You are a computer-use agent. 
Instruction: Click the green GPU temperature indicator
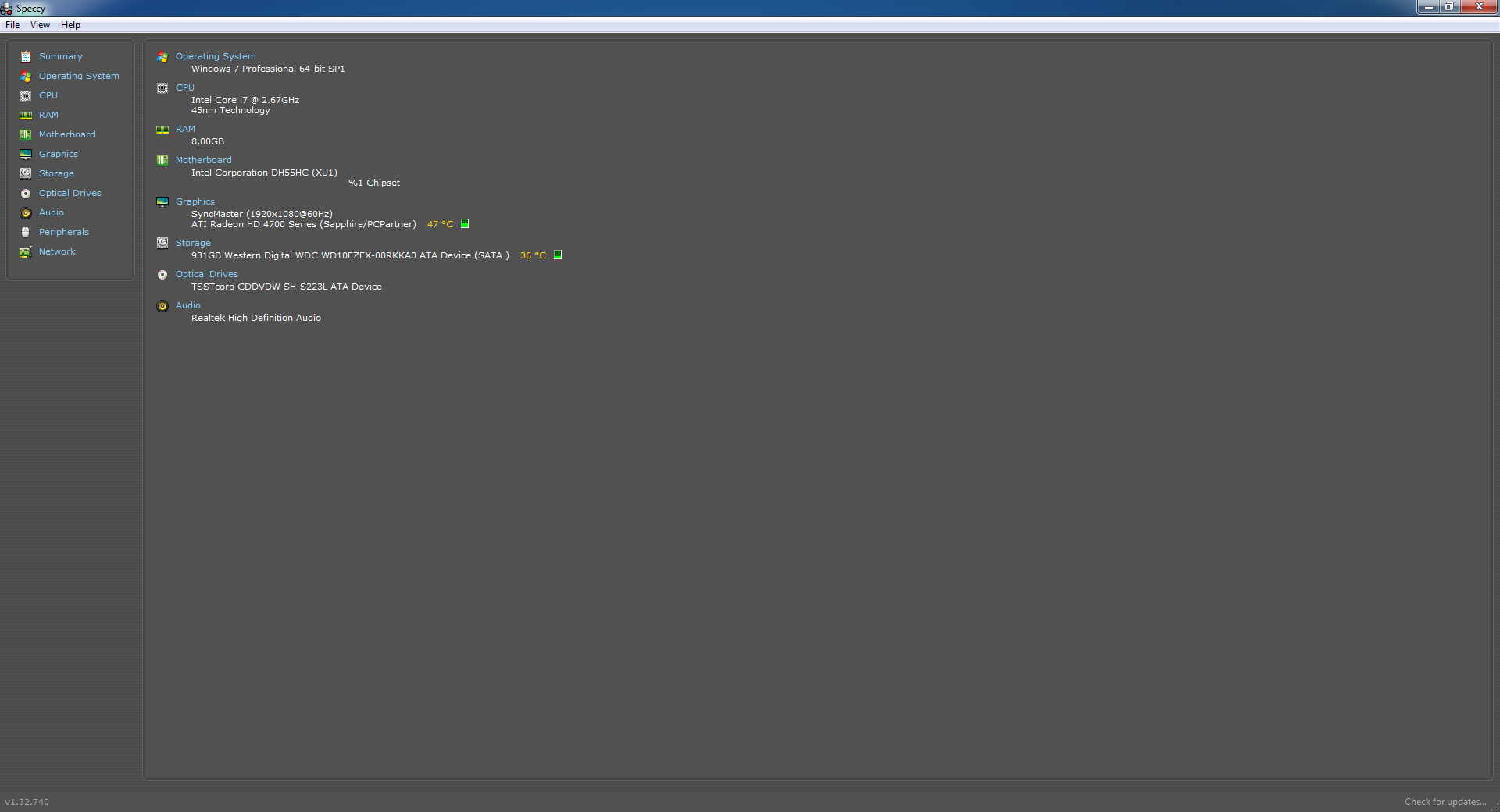point(465,224)
